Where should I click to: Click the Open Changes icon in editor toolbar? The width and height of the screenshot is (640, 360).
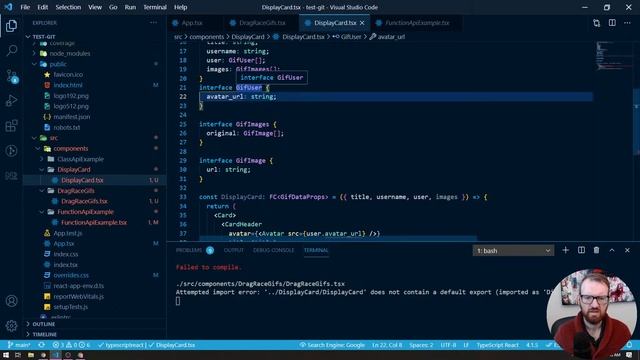596,23
